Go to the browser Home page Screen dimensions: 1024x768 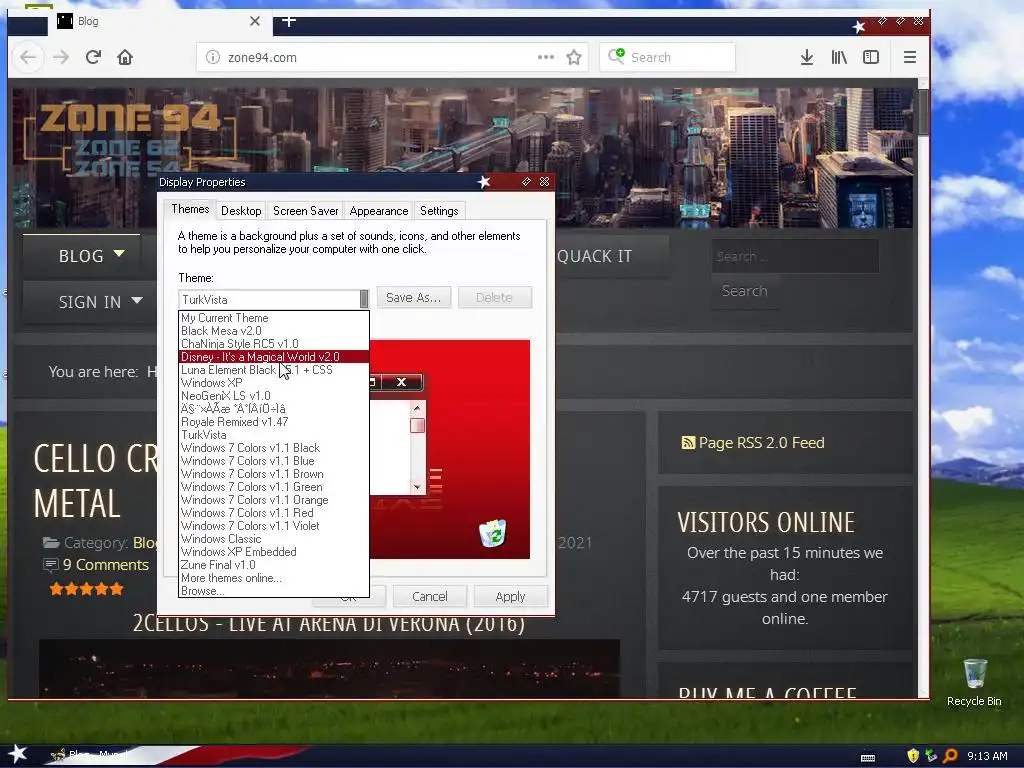(x=125, y=57)
